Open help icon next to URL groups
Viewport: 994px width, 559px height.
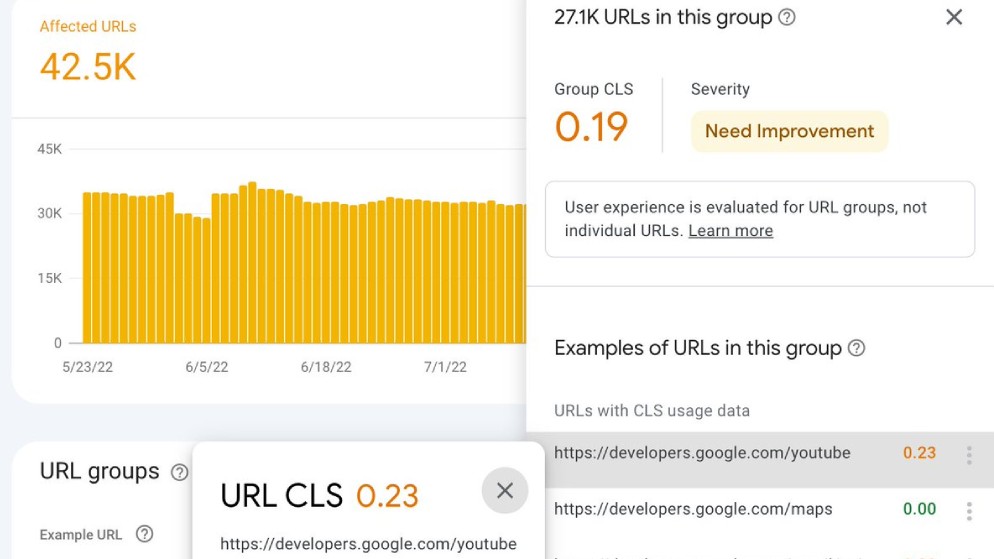[179, 472]
